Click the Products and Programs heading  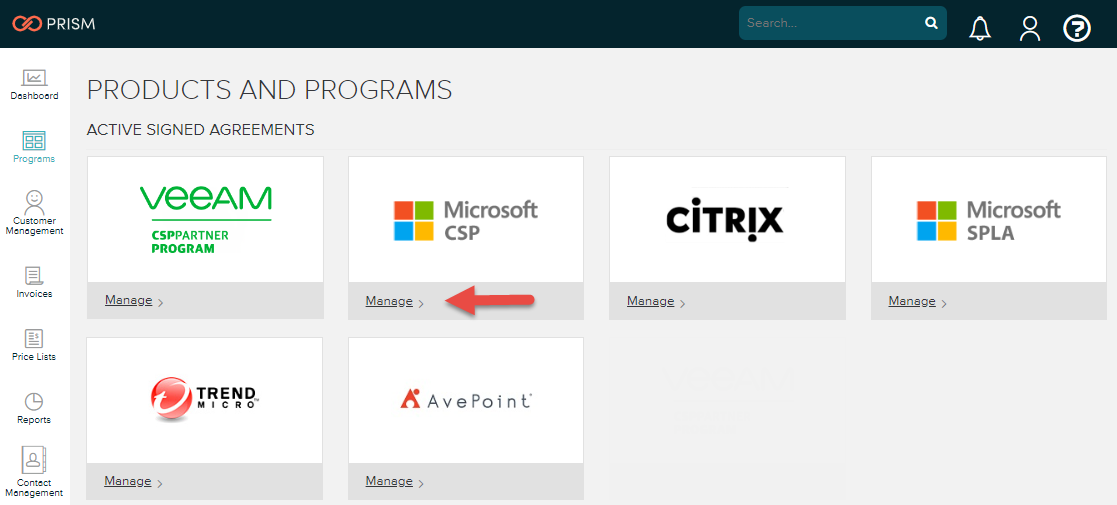269,90
